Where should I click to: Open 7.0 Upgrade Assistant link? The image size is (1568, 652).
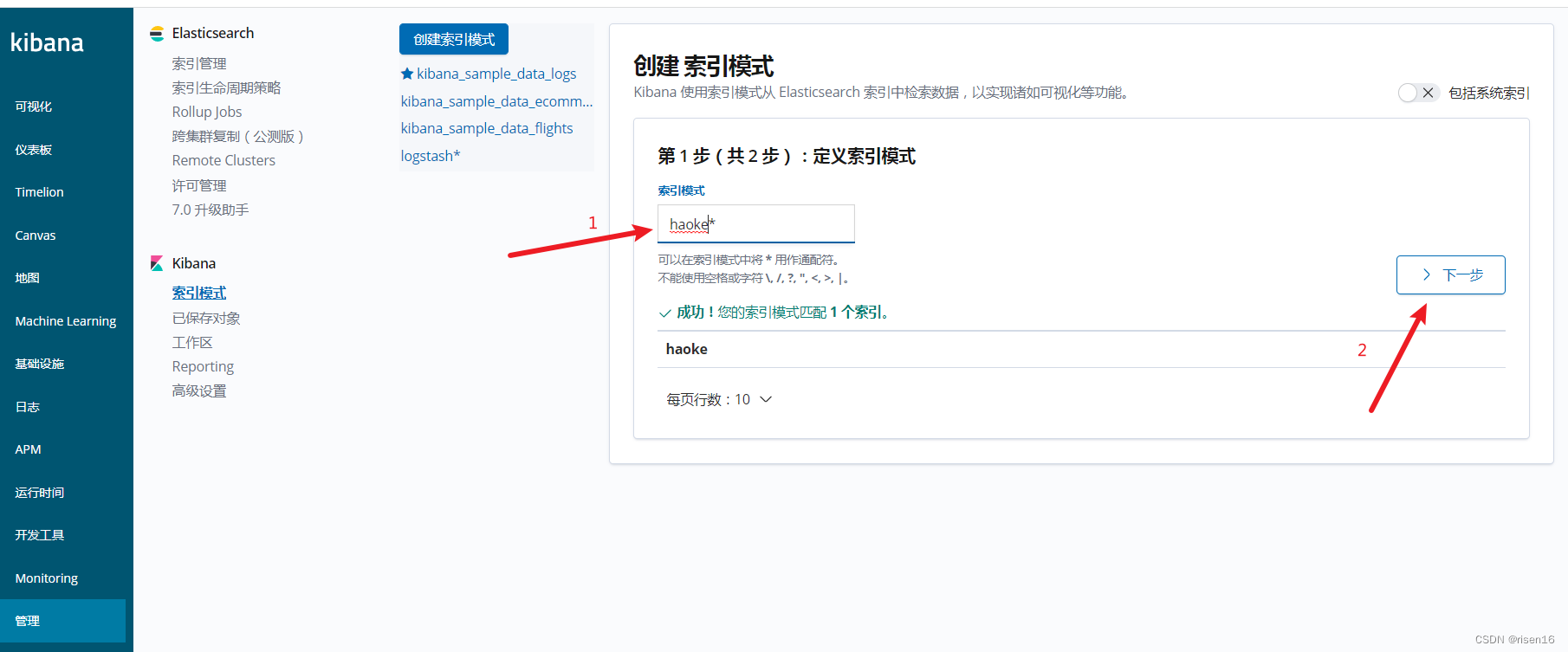click(211, 210)
